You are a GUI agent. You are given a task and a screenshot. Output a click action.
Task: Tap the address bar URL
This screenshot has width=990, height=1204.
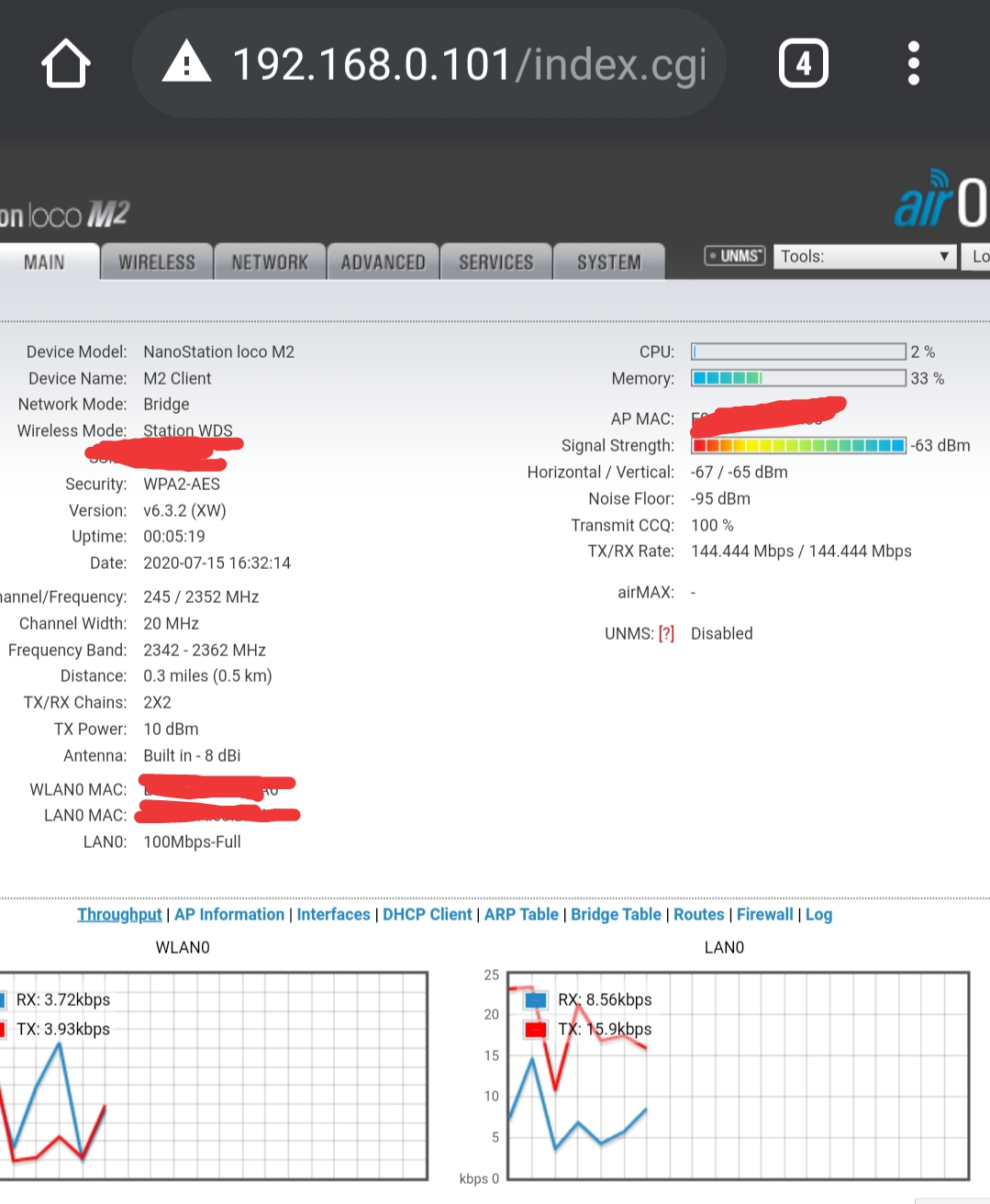point(469,64)
